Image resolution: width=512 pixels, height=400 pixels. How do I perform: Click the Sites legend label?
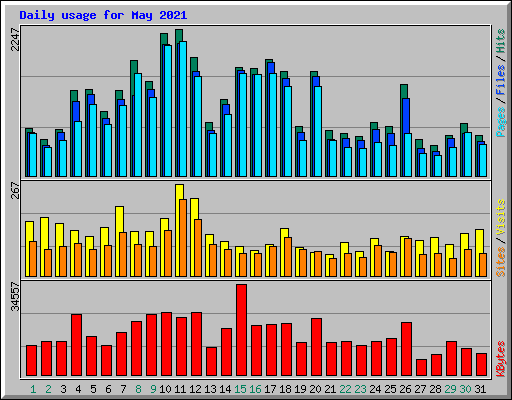tap(500, 262)
